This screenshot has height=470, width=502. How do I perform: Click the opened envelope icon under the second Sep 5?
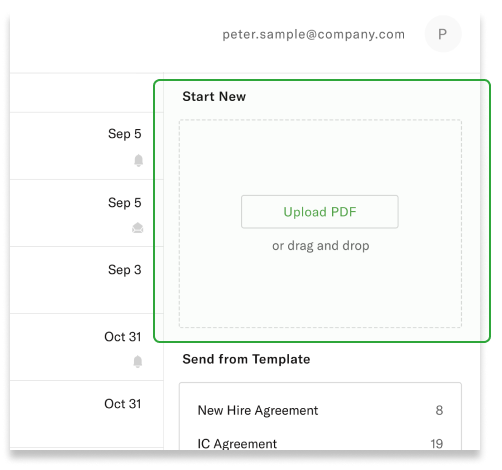tap(137, 228)
